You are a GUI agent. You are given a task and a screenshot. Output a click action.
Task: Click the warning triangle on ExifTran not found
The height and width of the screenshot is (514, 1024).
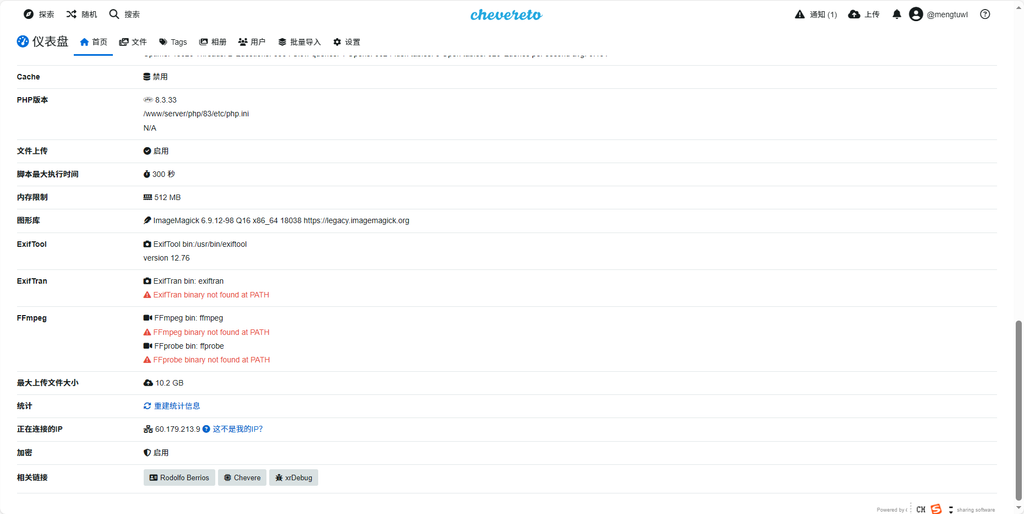pos(147,295)
